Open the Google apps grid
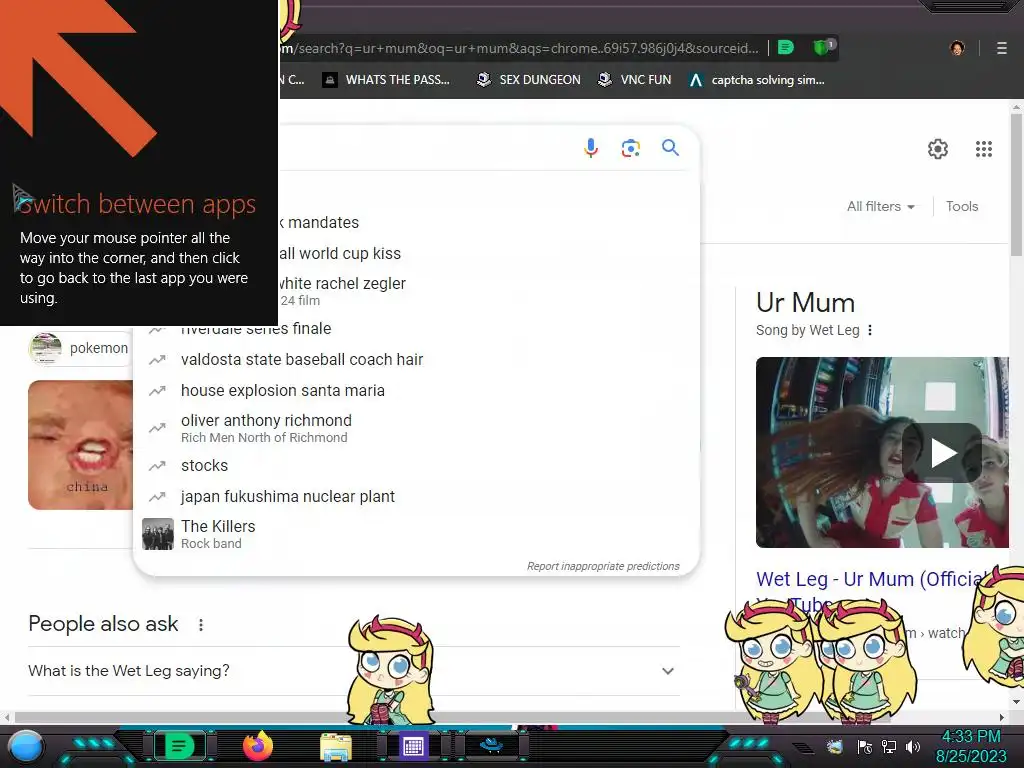 pos(984,149)
